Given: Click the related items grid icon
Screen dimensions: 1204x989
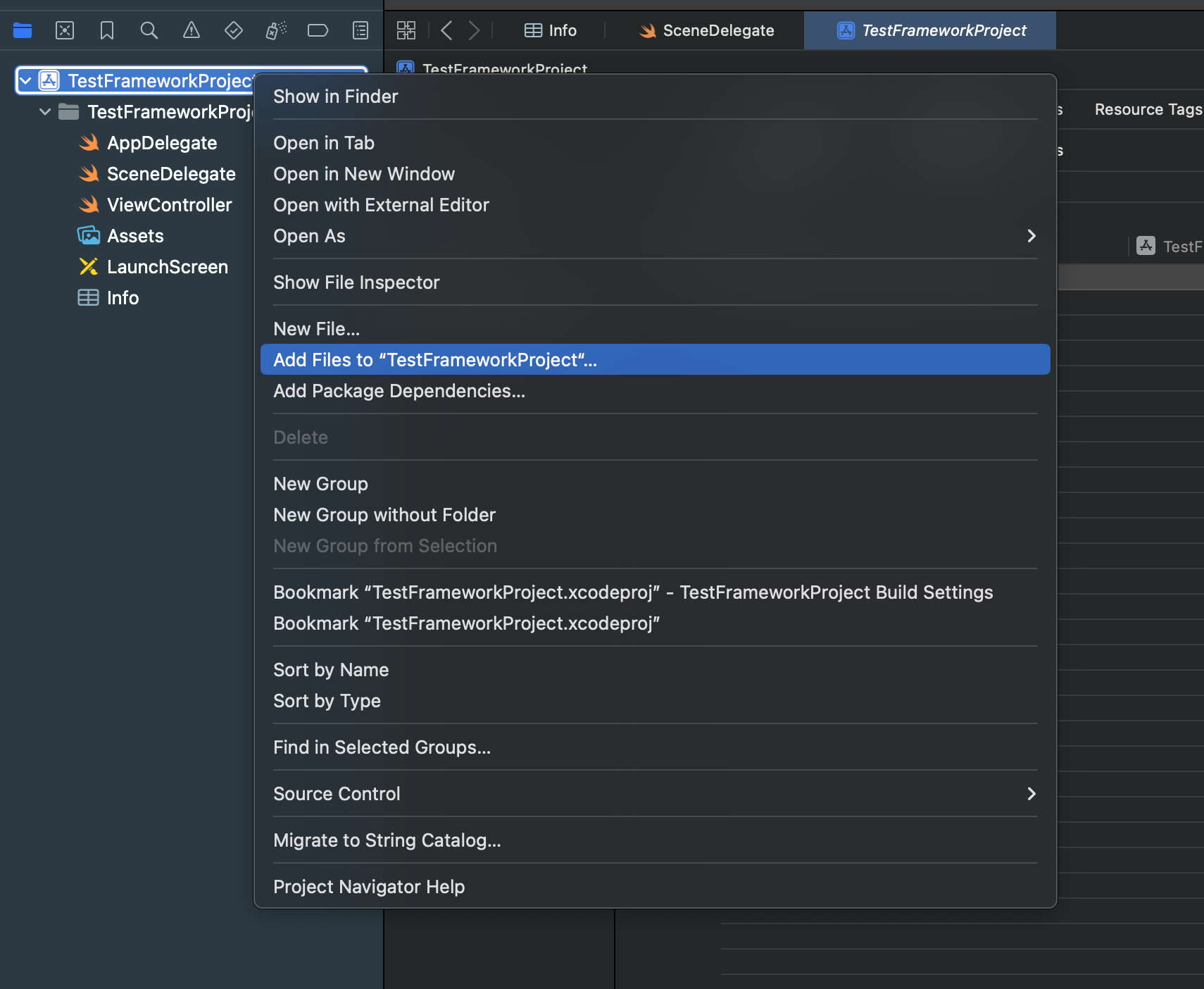Looking at the screenshot, I should pos(406,30).
